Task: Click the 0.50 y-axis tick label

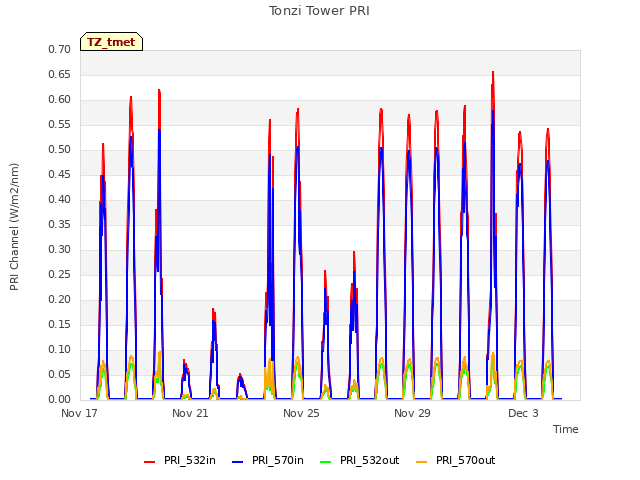Action: (60, 149)
